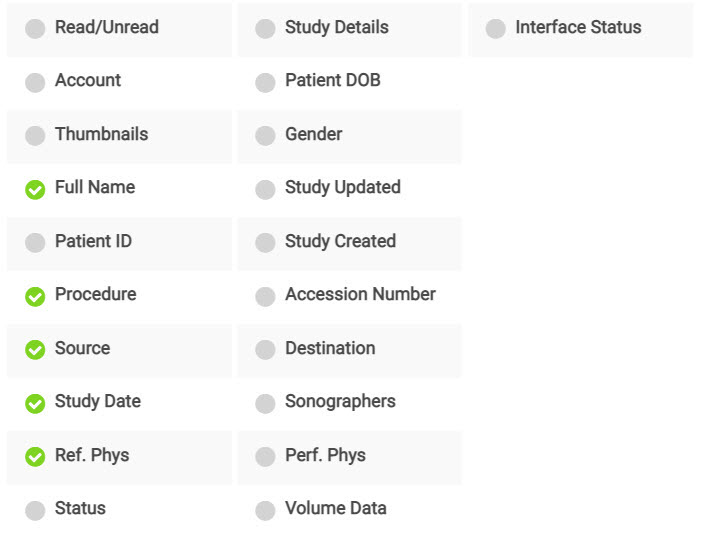Enable Thumbnails column display
The height and width of the screenshot is (536, 702).
35,136
